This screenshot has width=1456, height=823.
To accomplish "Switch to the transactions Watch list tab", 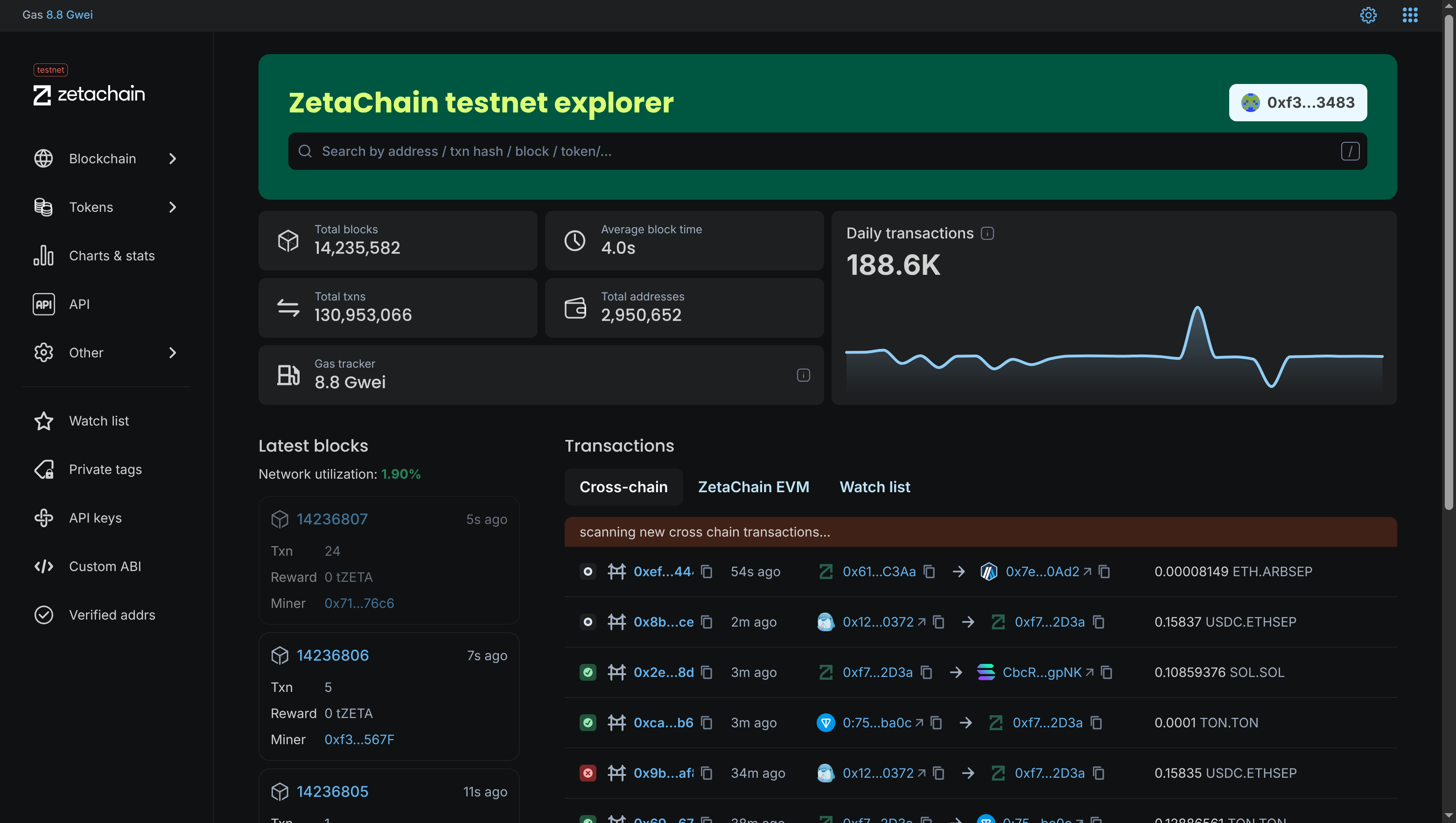I will [875, 487].
